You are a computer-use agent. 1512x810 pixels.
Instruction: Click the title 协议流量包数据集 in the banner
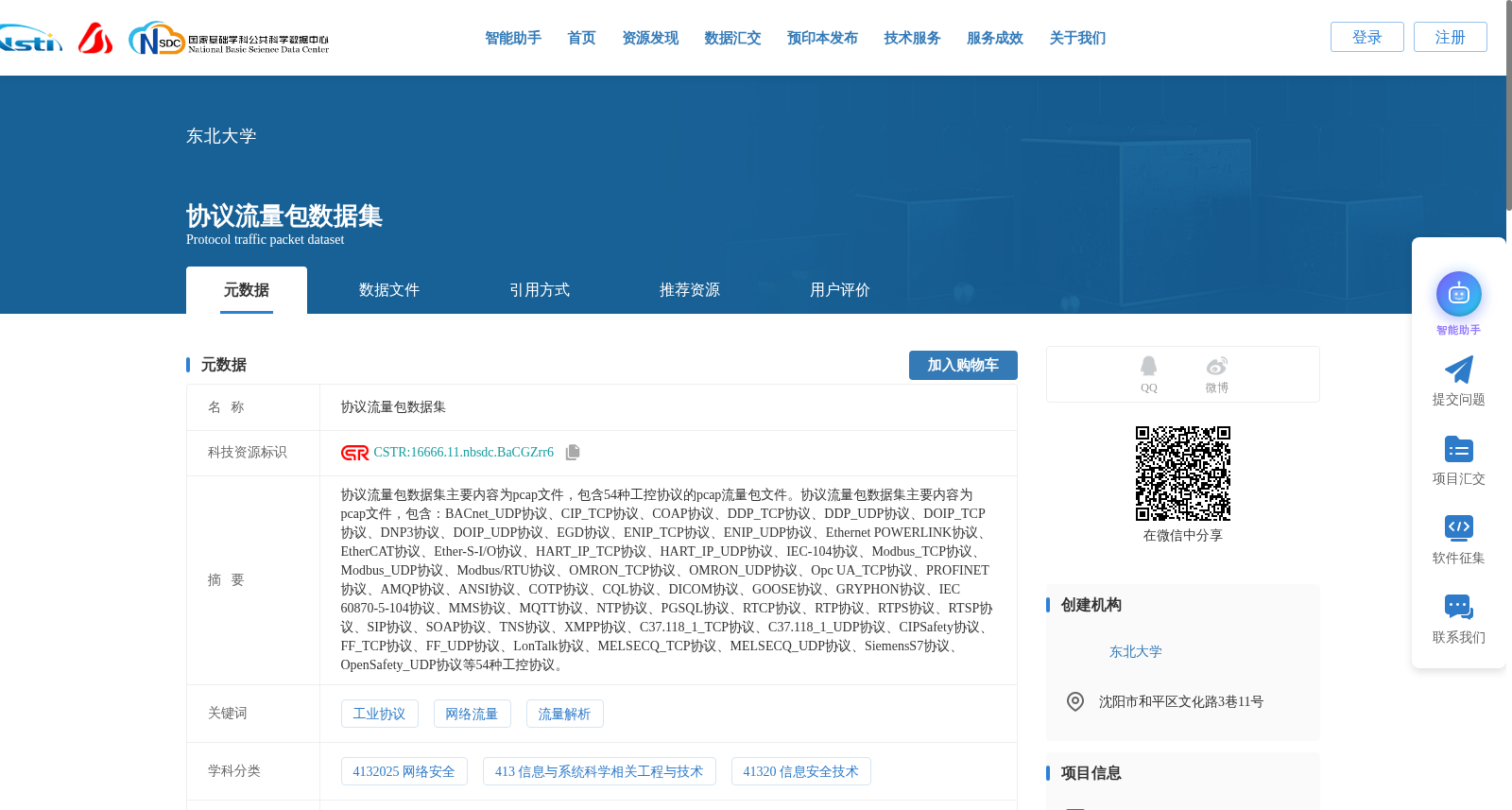(x=284, y=215)
